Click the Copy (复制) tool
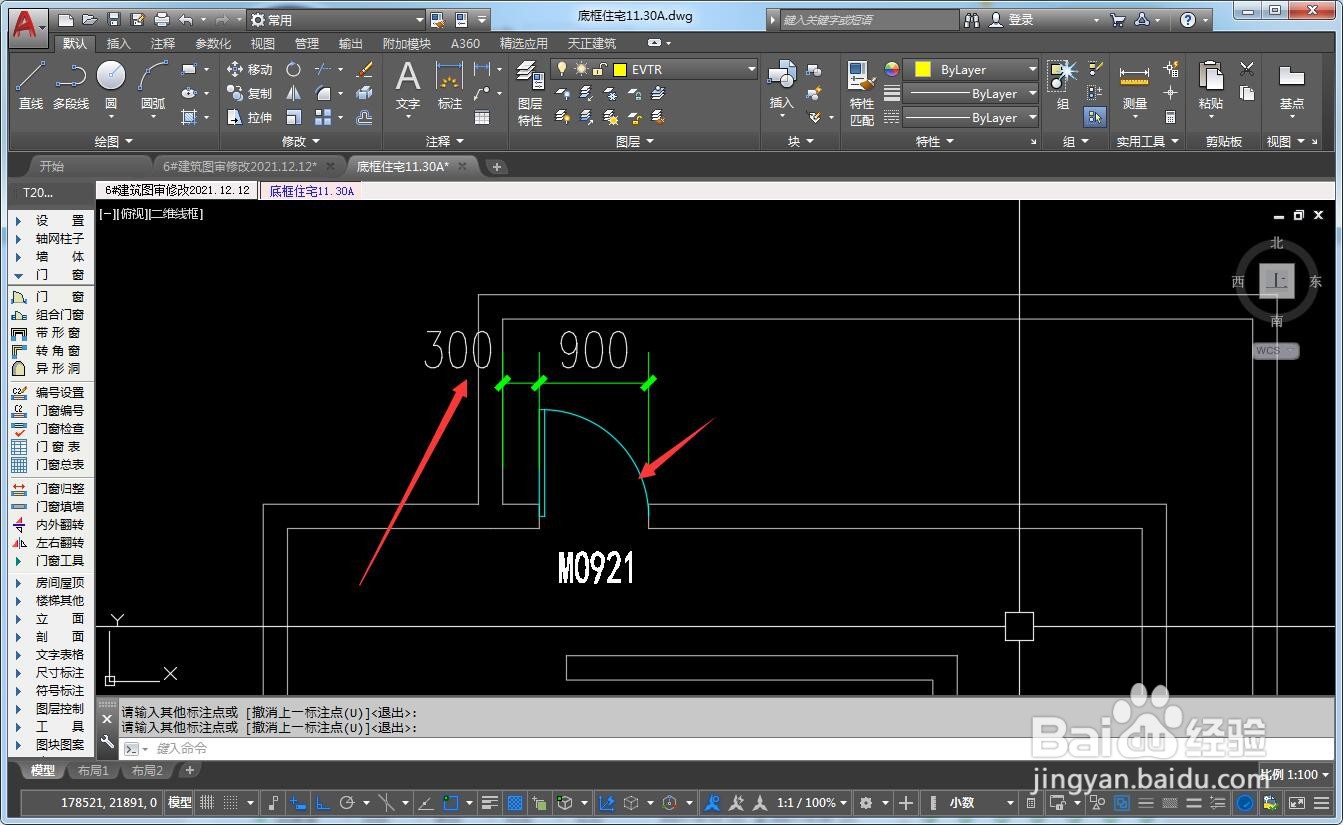 click(x=249, y=93)
